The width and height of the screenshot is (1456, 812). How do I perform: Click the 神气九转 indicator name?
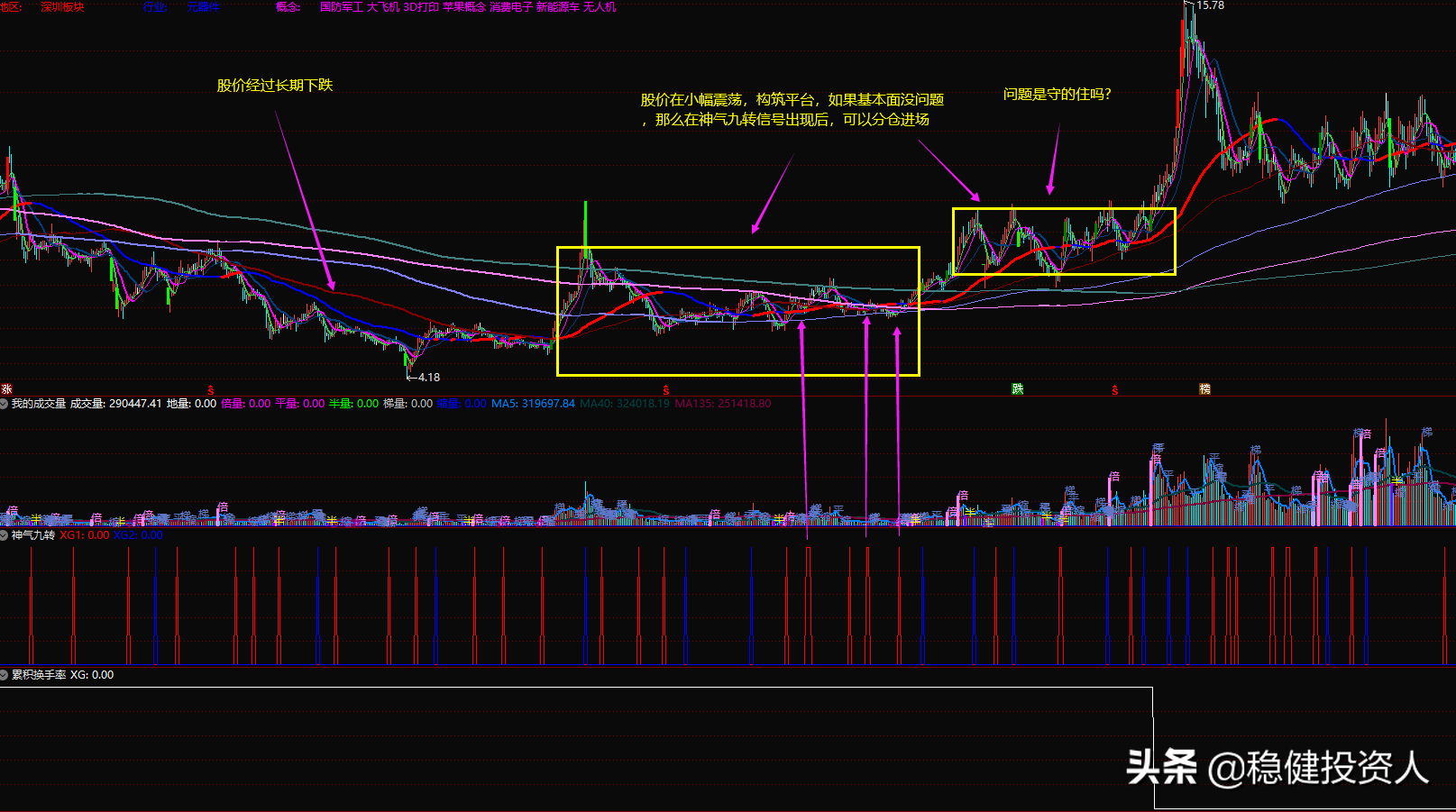click(x=33, y=535)
